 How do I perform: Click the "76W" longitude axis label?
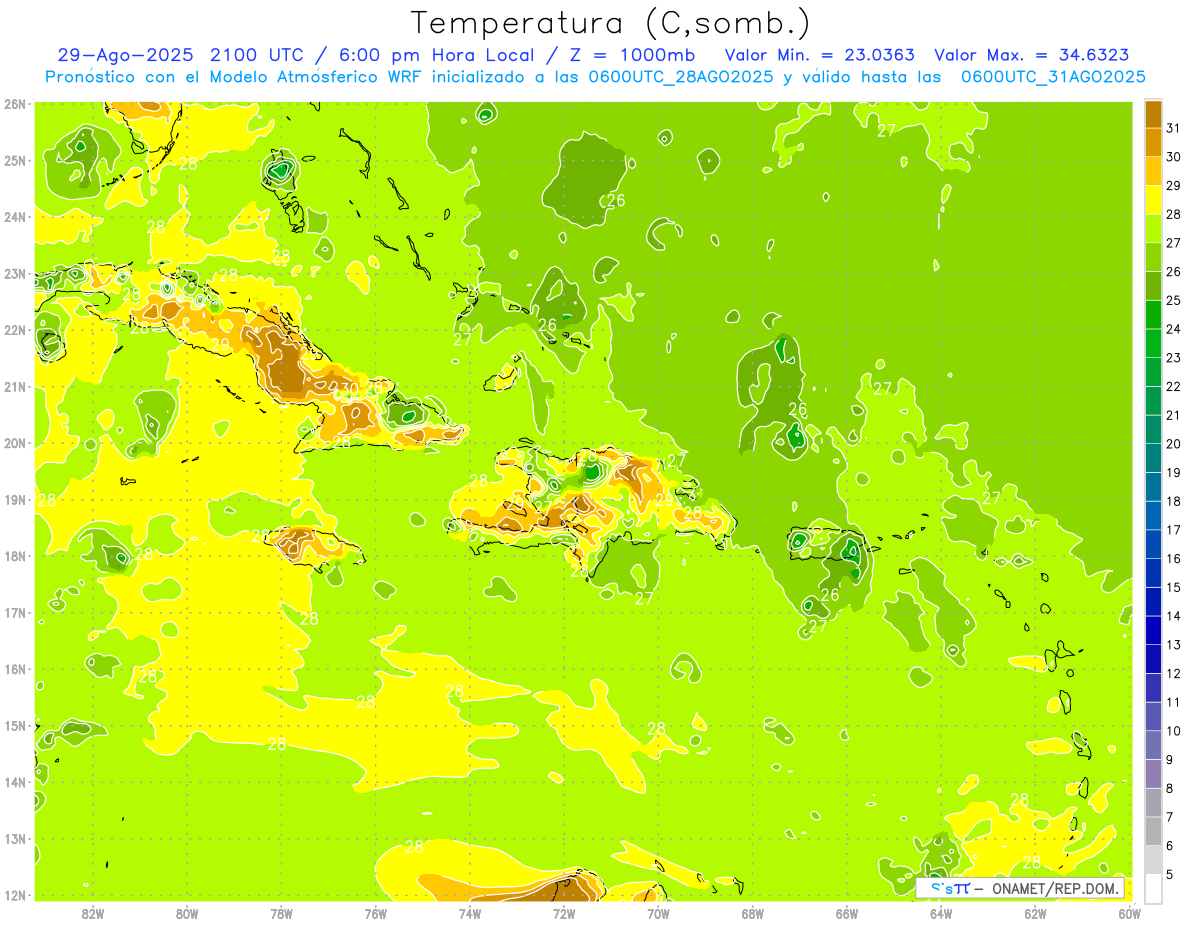tap(375, 912)
